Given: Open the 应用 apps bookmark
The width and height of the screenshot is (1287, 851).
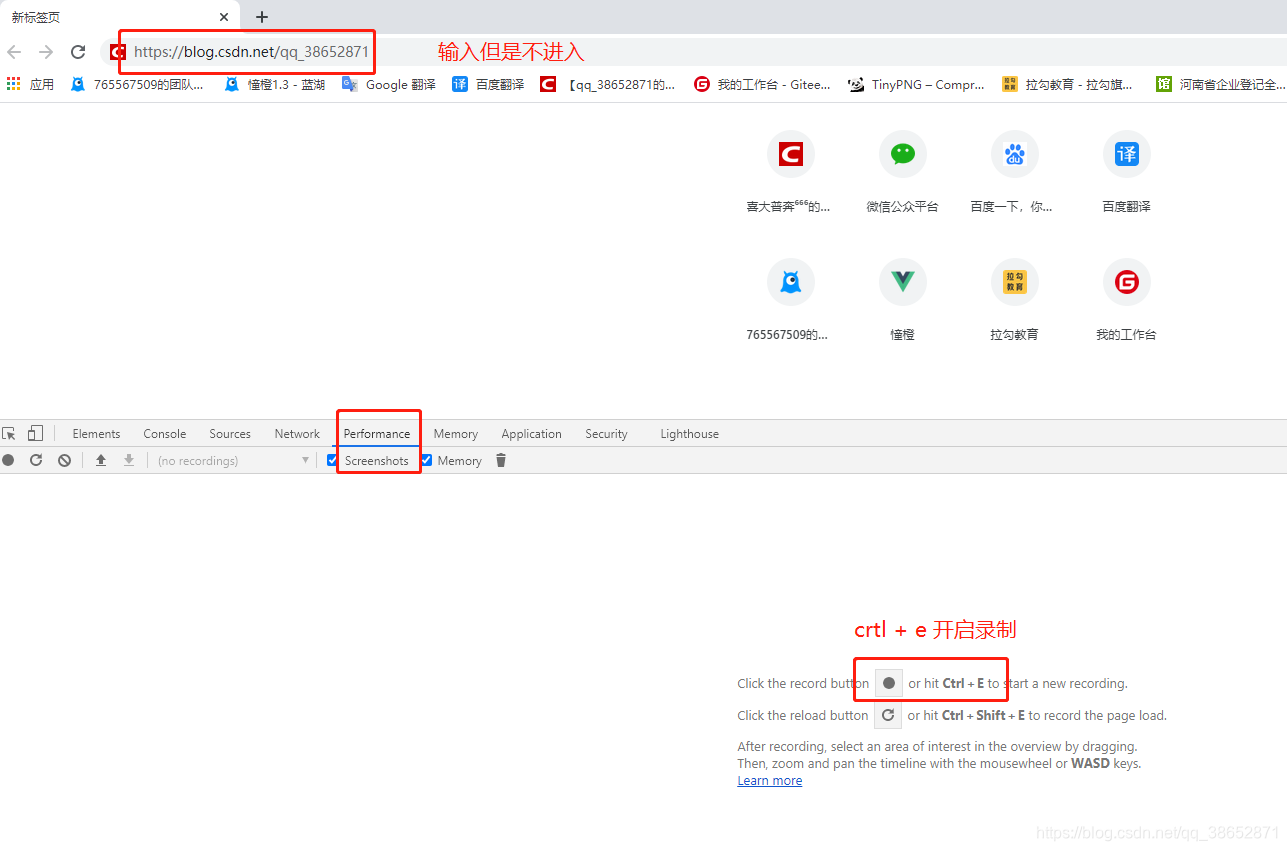Looking at the screenshot, I should coord(30,85).
